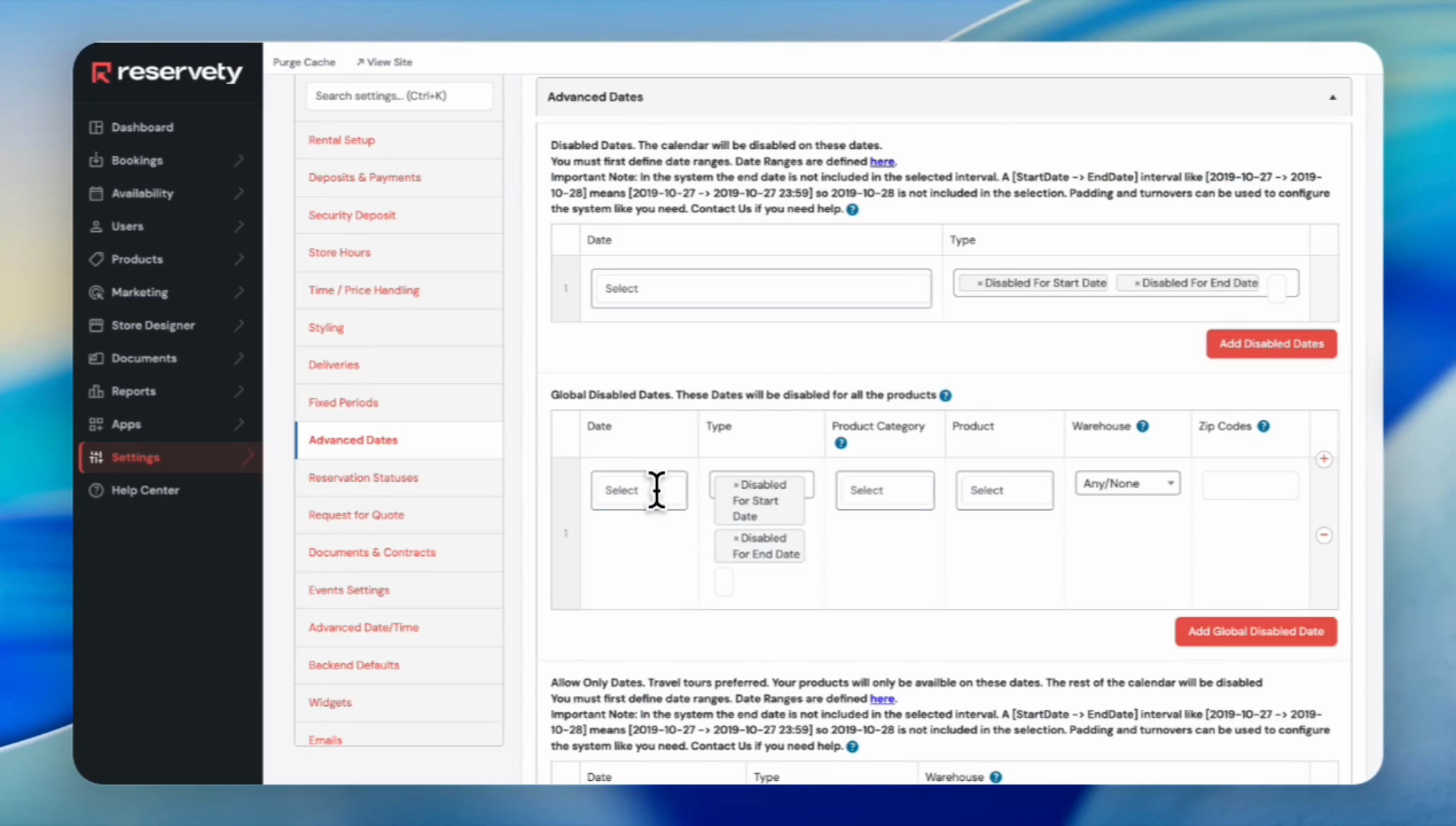Screen dimensions: 1456x826
Task: Go to Reservation Statuses settings
Action: (x=363, y=477)
